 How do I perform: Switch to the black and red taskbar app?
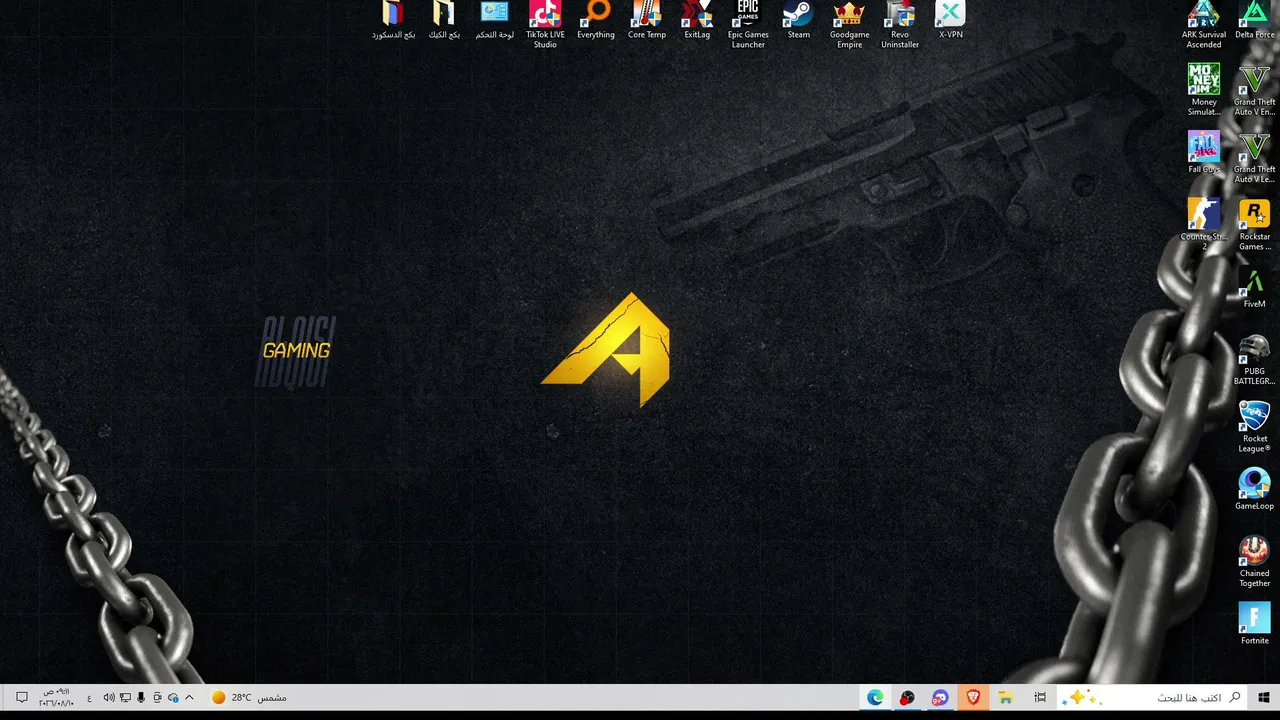tap(907, 697)
